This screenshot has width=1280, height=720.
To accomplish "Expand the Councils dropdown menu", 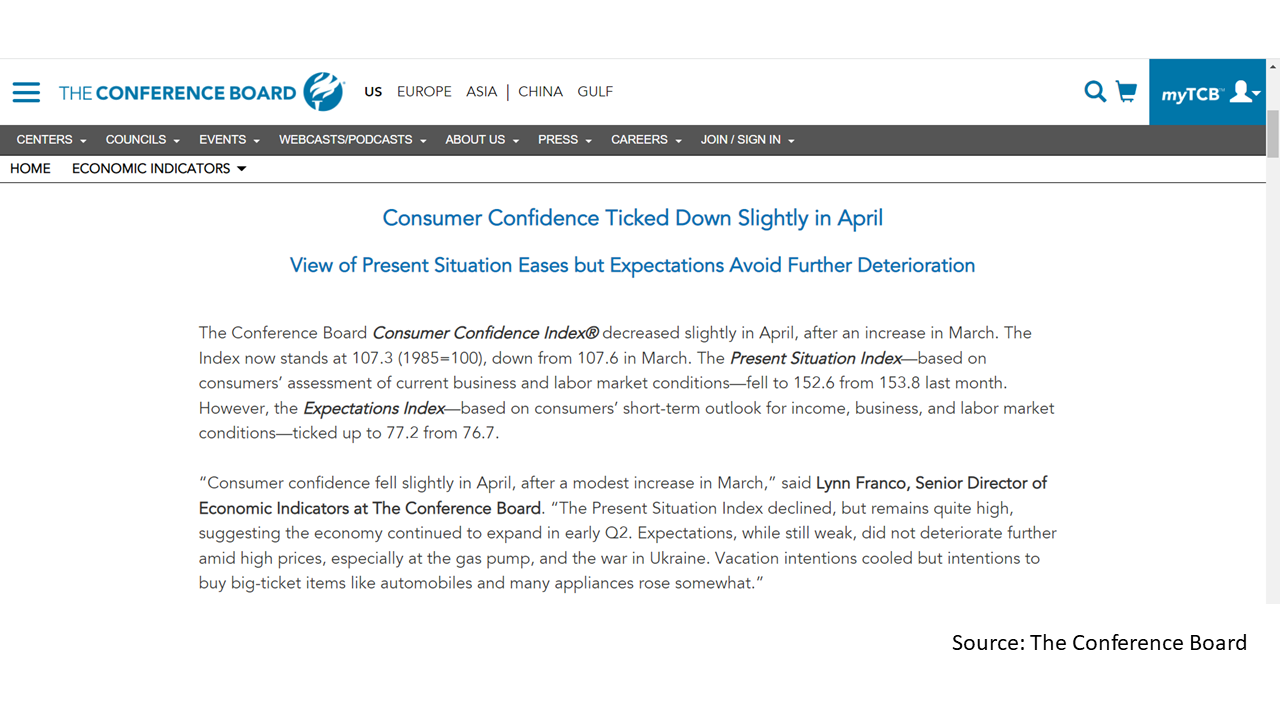I will coord(142,140).
